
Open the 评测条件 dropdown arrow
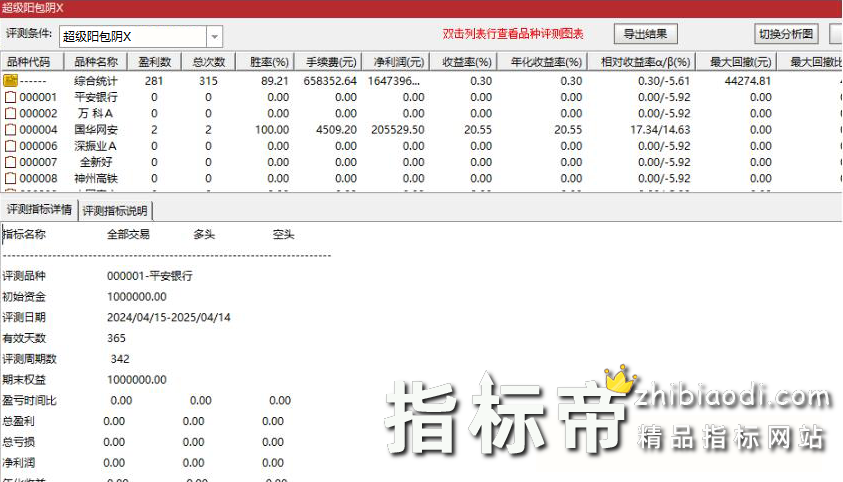215,37
